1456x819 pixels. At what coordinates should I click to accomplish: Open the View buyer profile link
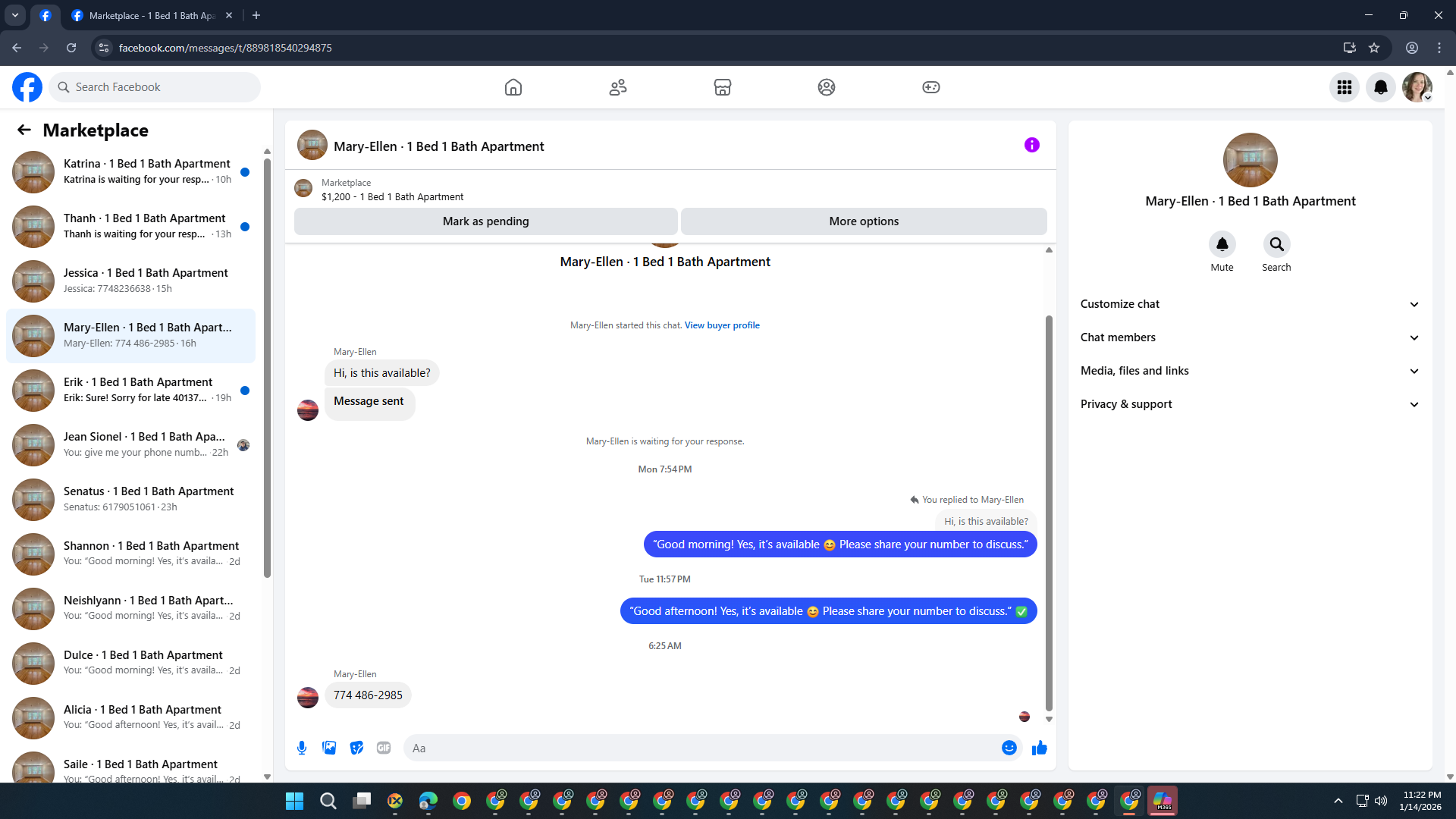coord(721,325)
